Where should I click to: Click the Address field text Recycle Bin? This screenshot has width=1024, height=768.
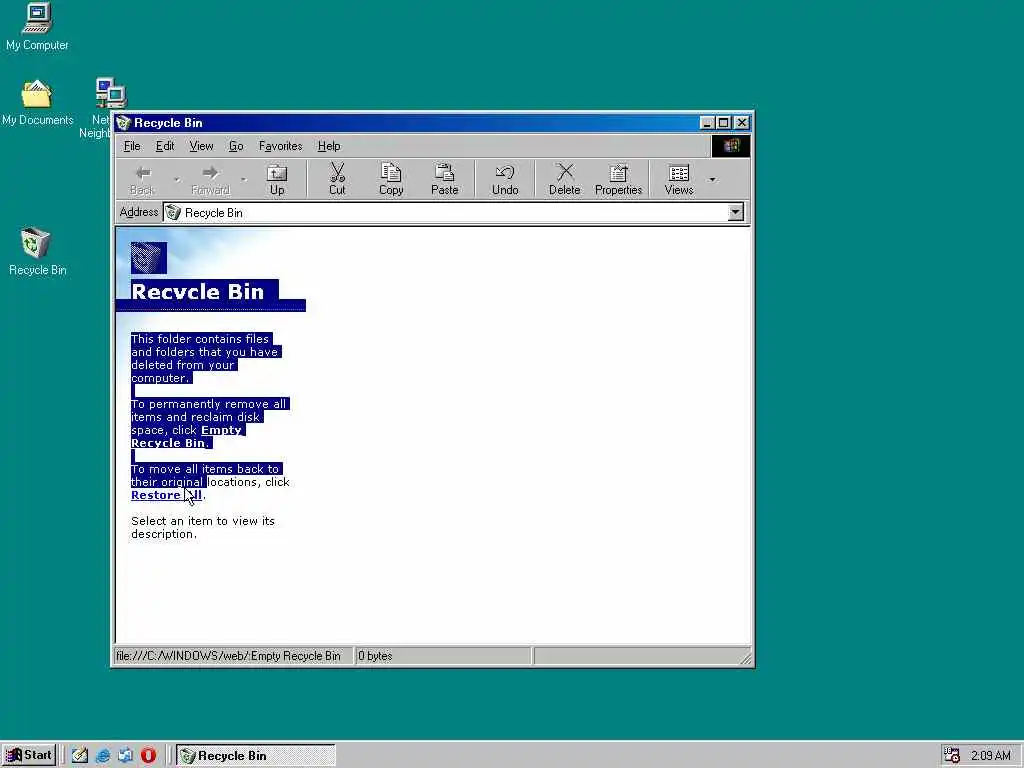(x=214, y=212)
